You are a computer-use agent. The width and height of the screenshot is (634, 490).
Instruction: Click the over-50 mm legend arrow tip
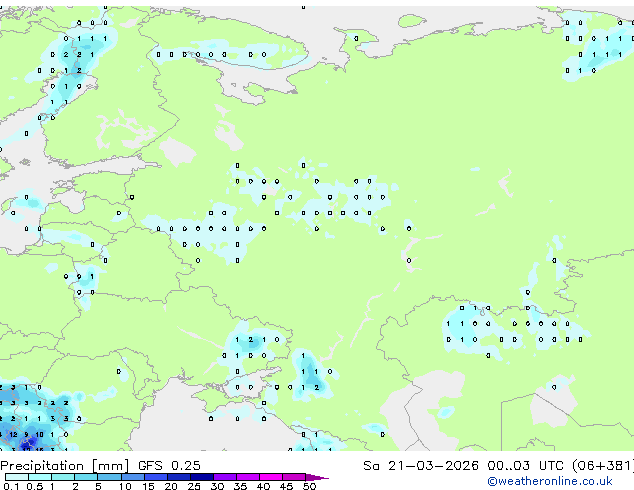[317, 478]
